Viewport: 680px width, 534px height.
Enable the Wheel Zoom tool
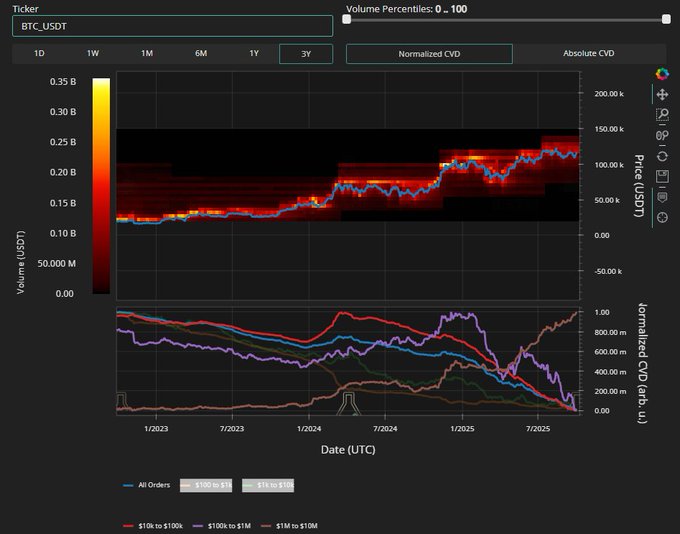click(x=661, y=135)
